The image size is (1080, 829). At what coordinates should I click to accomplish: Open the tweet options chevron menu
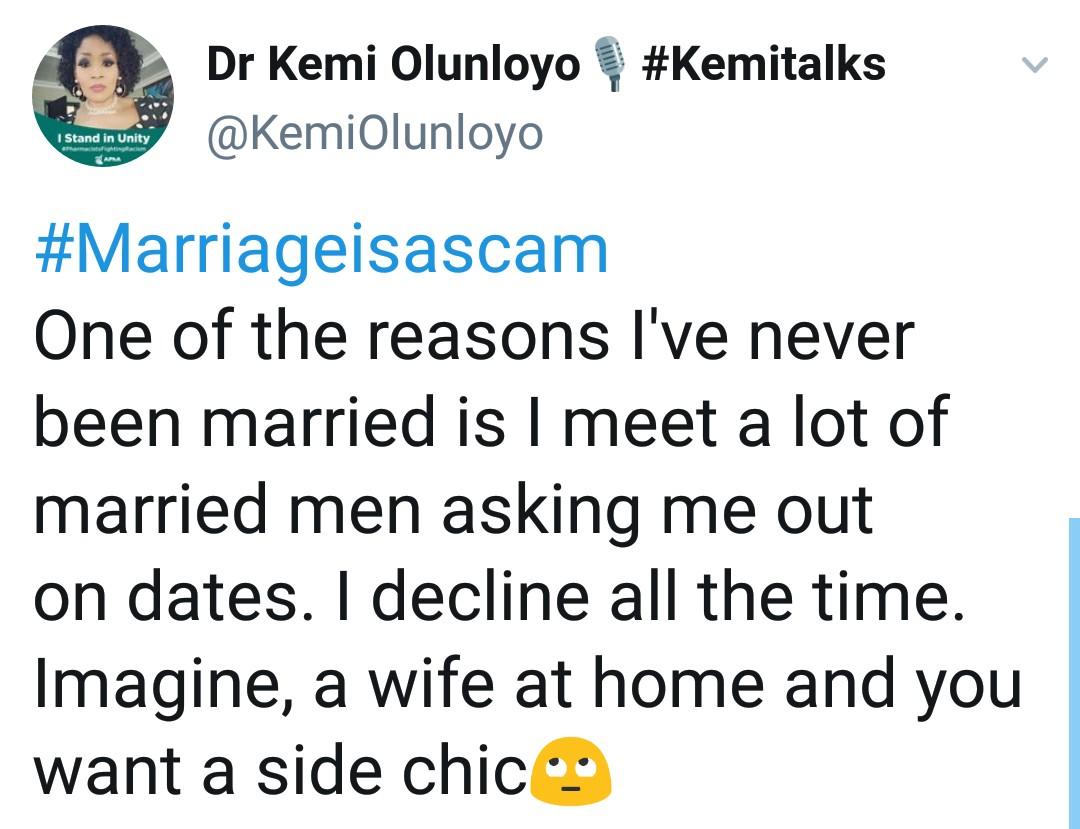(x=1034, y=65)
